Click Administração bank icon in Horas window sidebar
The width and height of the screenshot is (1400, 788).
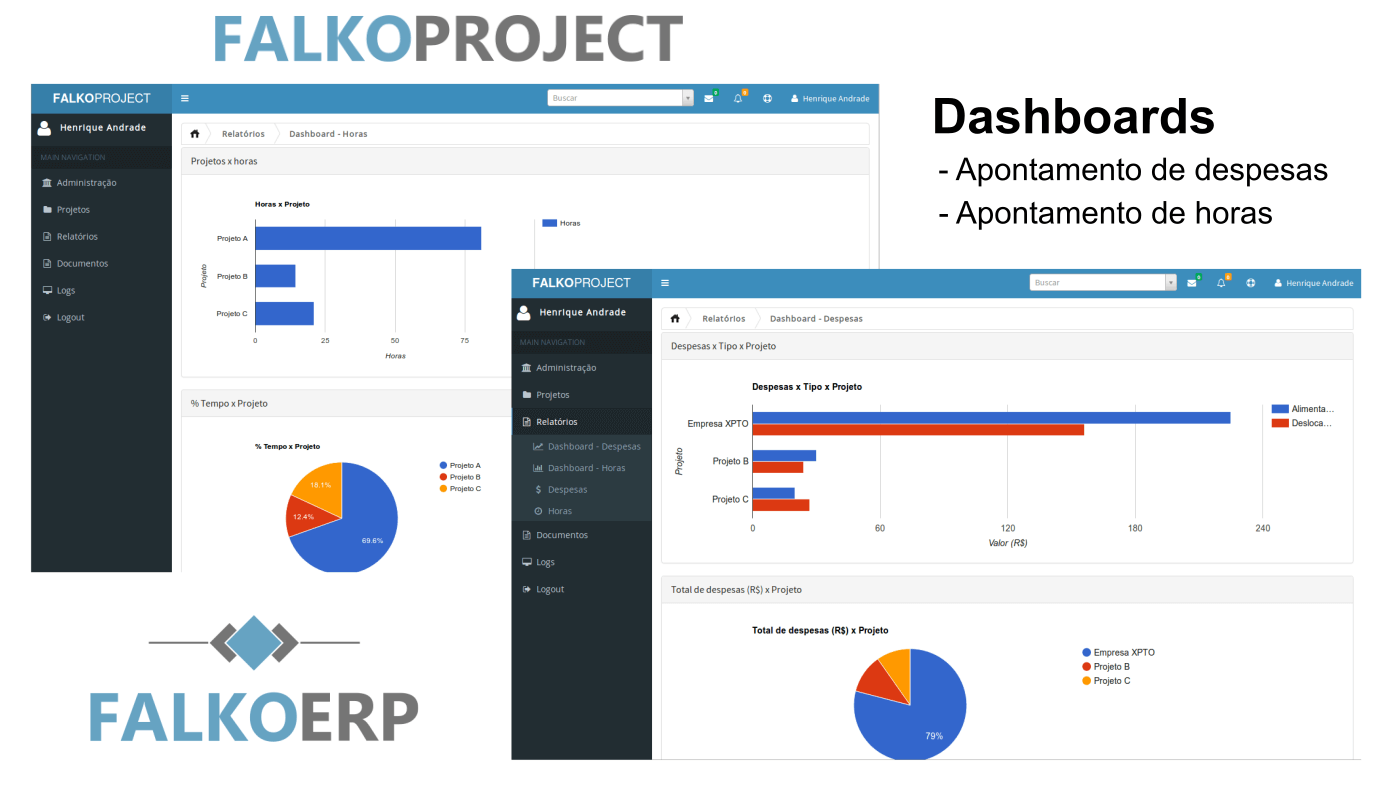tap(47, 183)
